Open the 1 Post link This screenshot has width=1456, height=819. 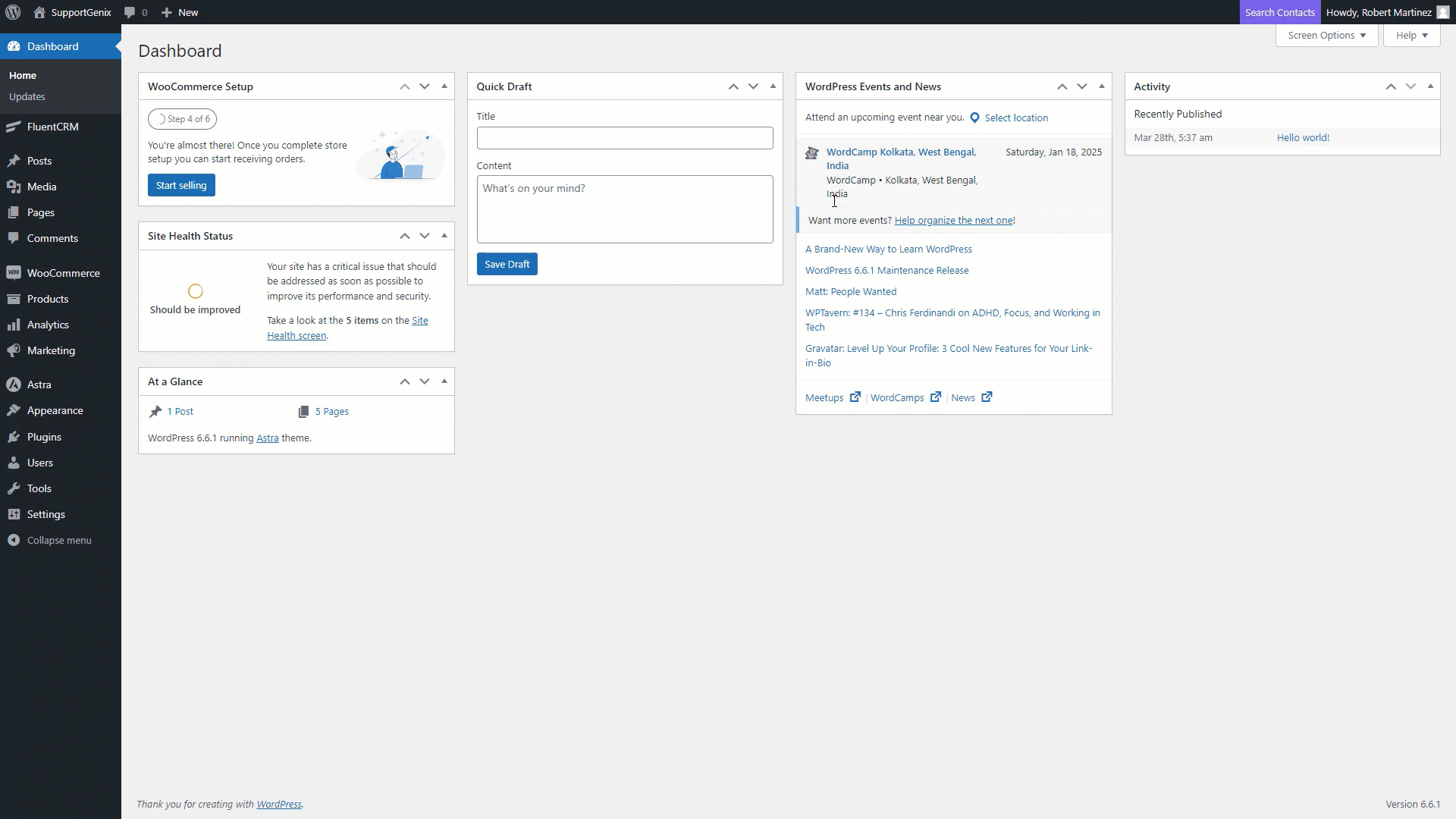(180, 411)
